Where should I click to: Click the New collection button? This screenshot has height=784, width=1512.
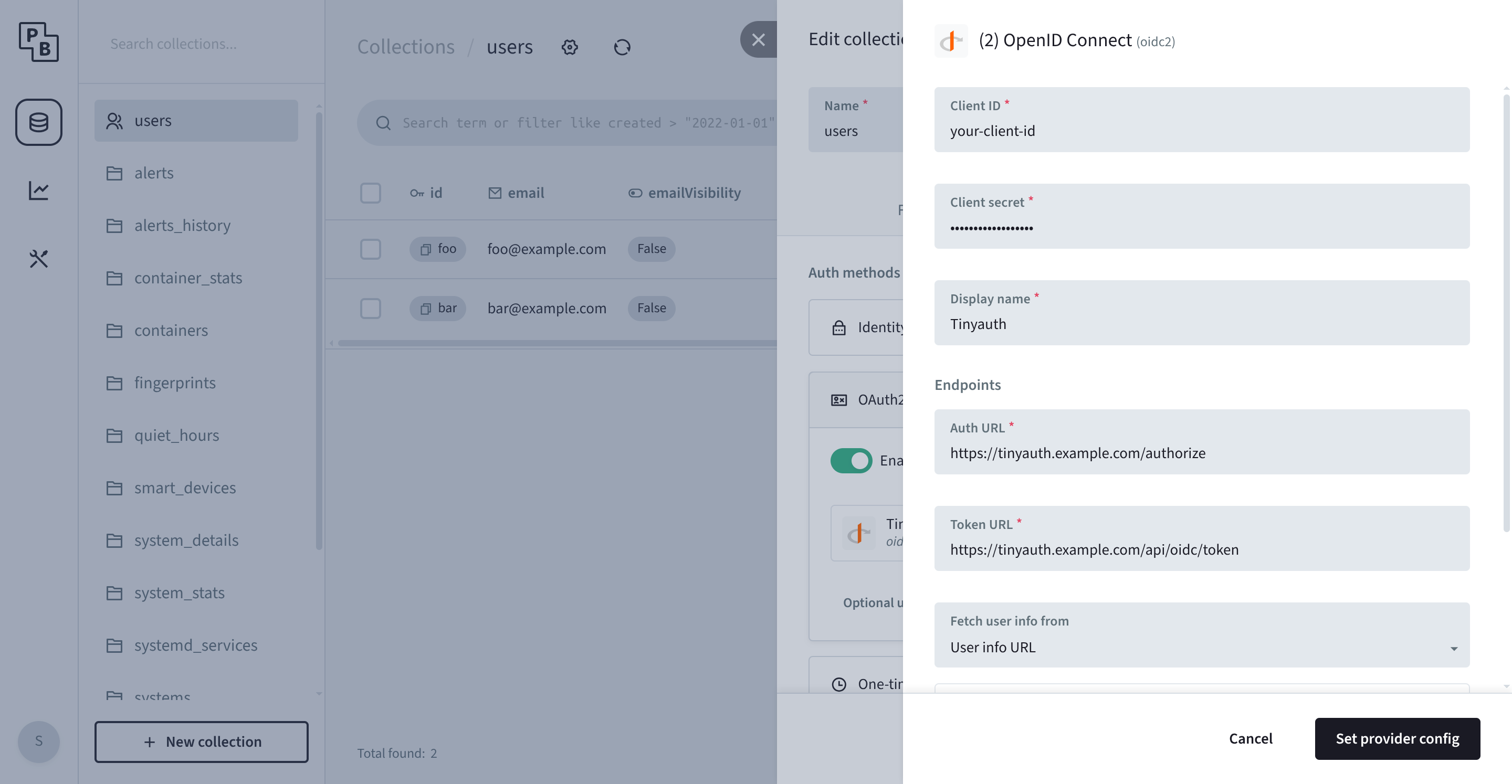[x=201, y=741]
